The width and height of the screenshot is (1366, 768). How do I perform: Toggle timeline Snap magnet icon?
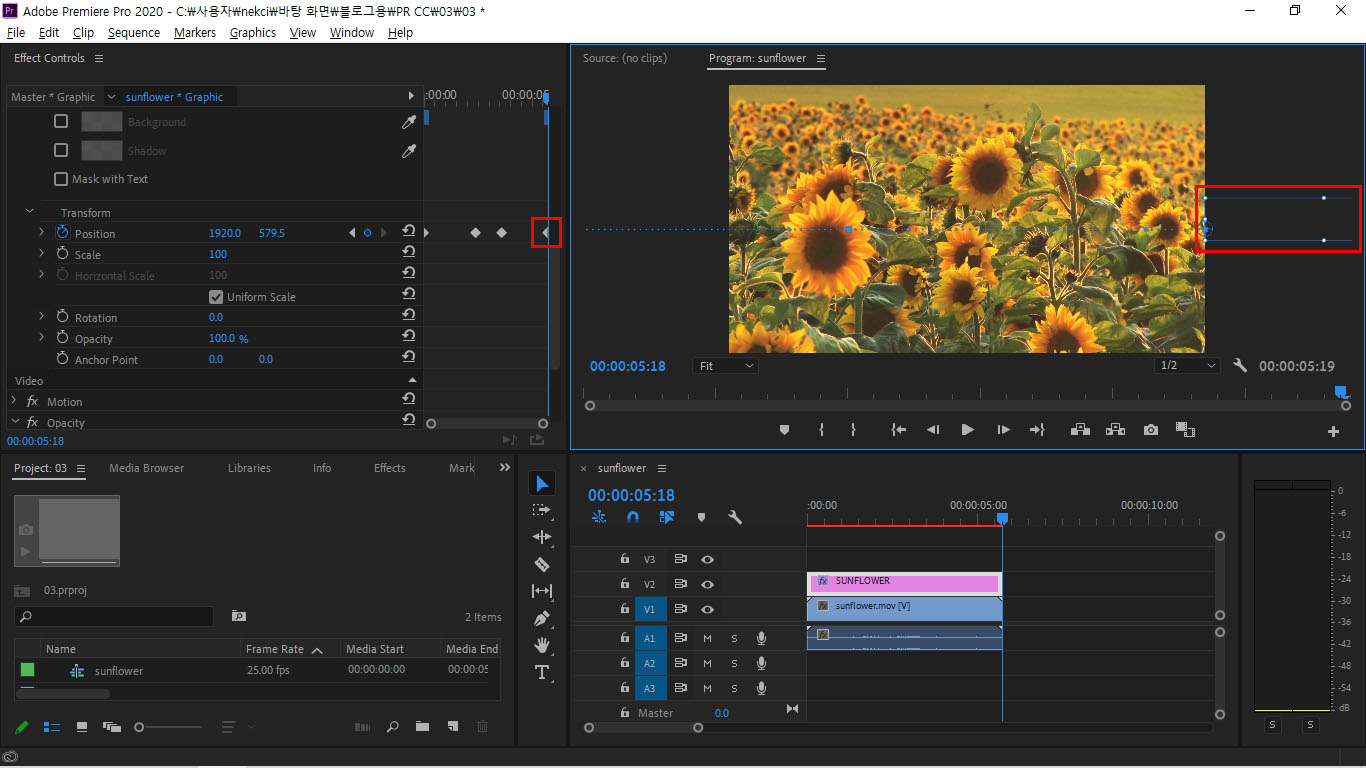coord(633,517)
